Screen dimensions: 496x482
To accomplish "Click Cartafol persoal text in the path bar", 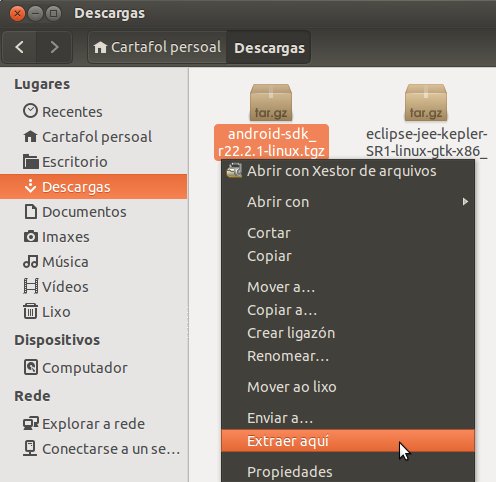I will click(x=166, y=47).
